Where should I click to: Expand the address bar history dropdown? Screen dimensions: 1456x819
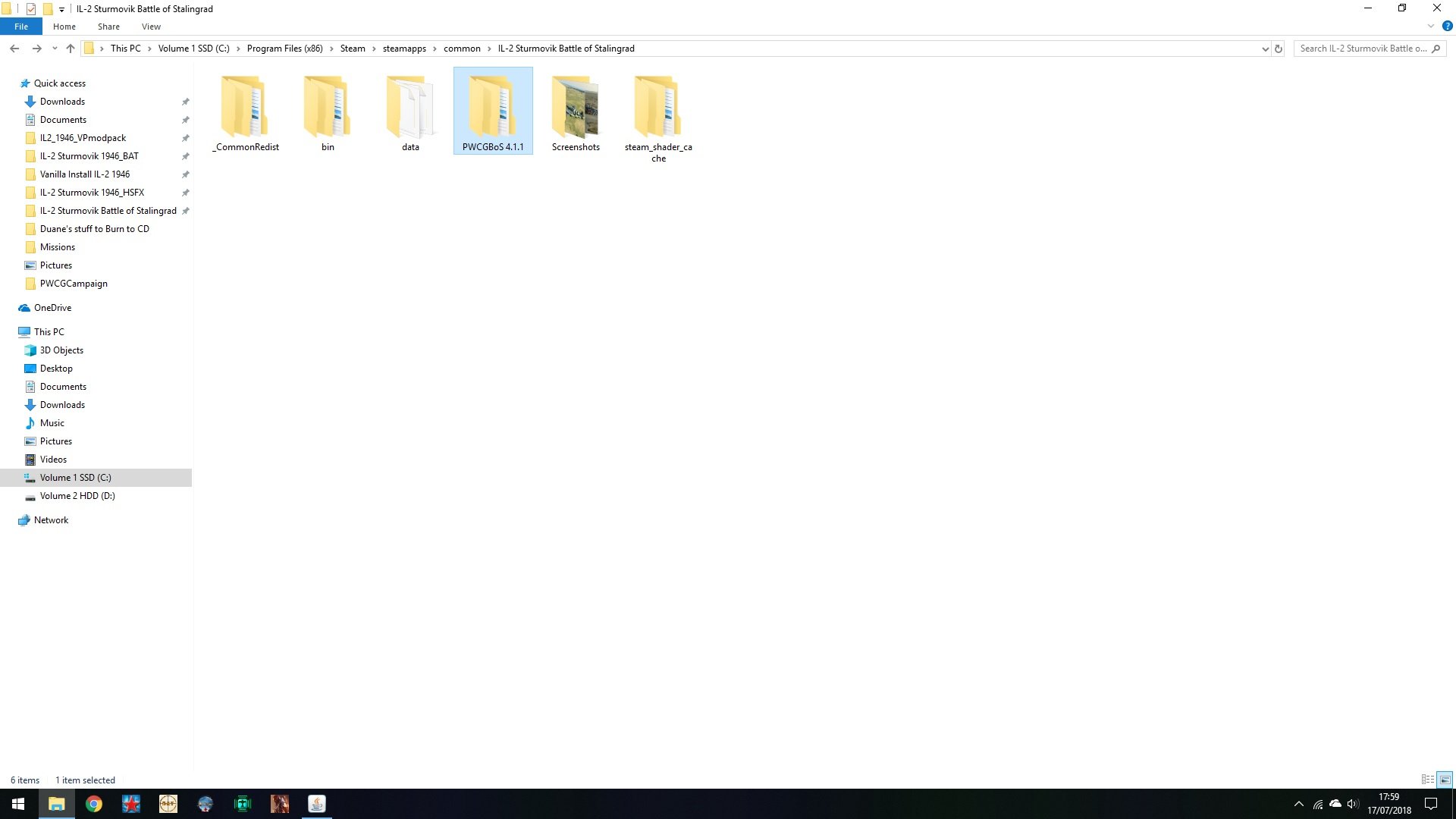coord(1265,49)
